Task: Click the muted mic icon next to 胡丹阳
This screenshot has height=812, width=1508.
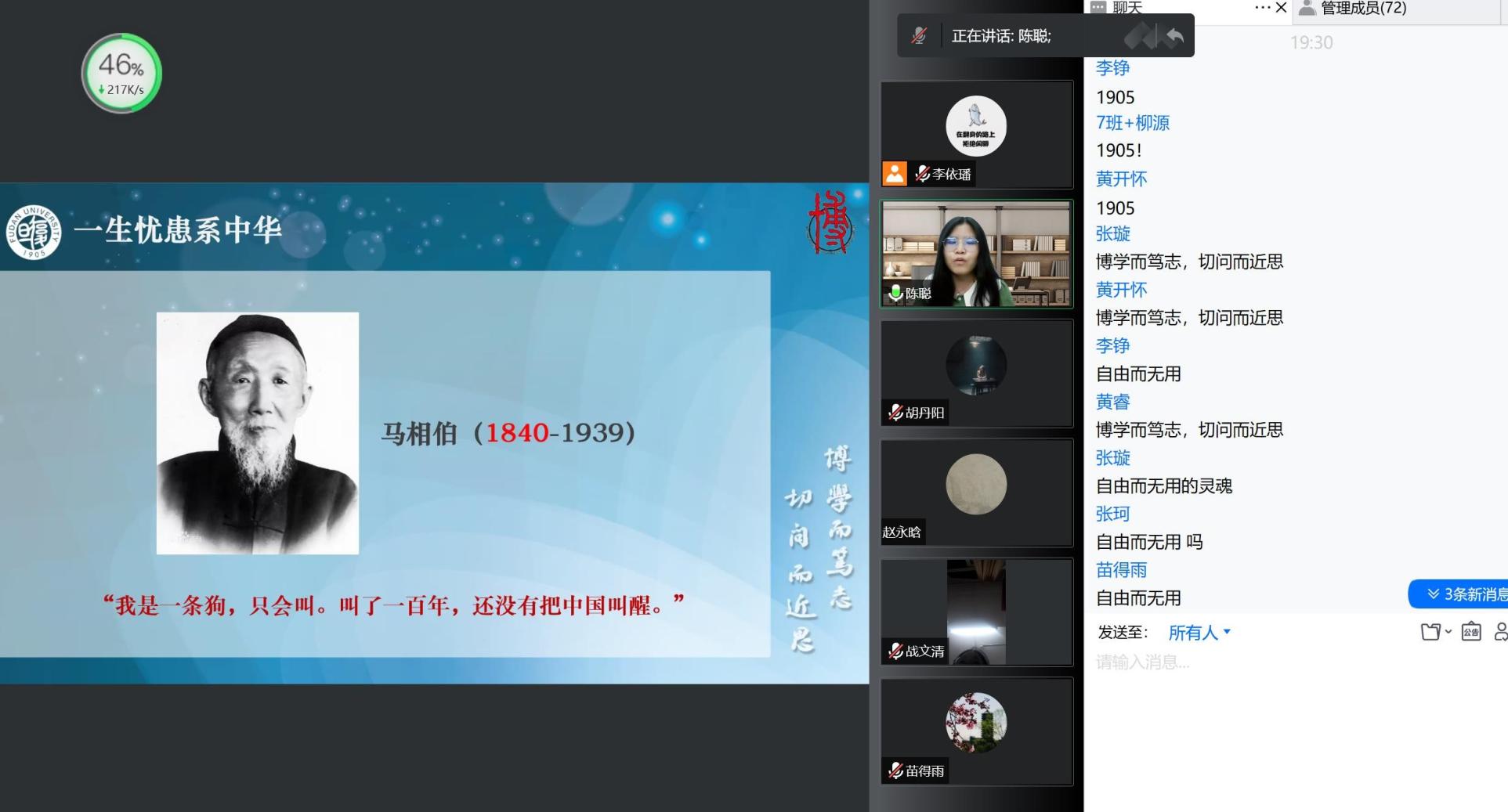Action: pos(896,413)
